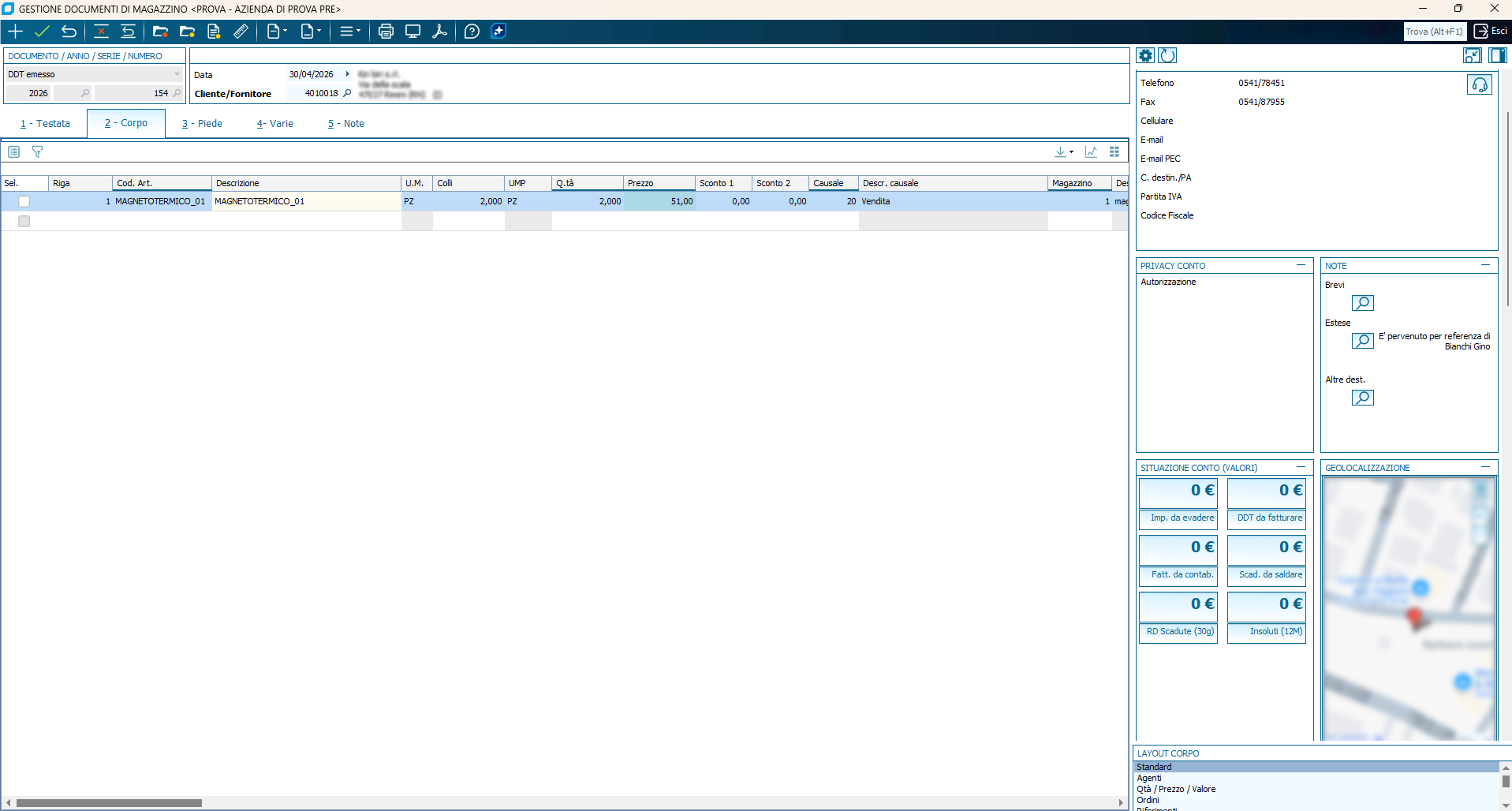Image resolution: width=1512 pixels, height=811 pixels.
Task: Open the help question mark icon
Action: [x=472, y=32]
